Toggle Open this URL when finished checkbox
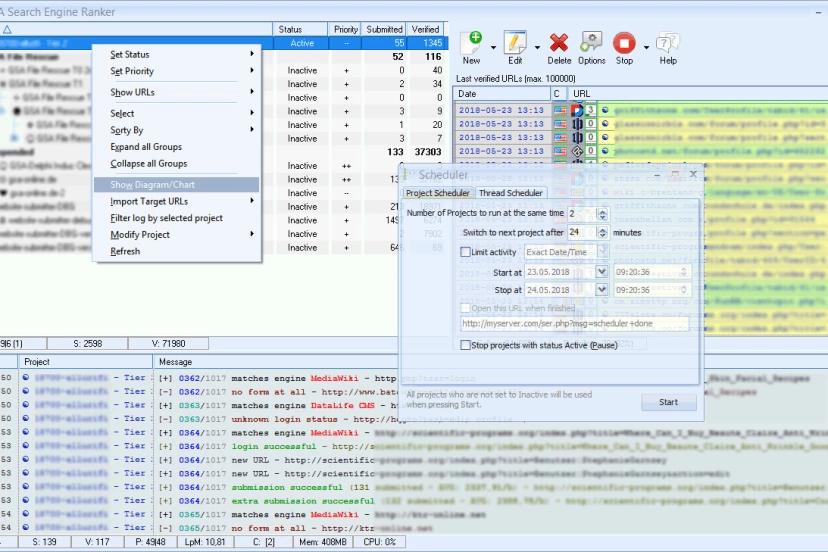Image resolution: width=828 pixels, height=552 pixels. click(x=465, y=308)
